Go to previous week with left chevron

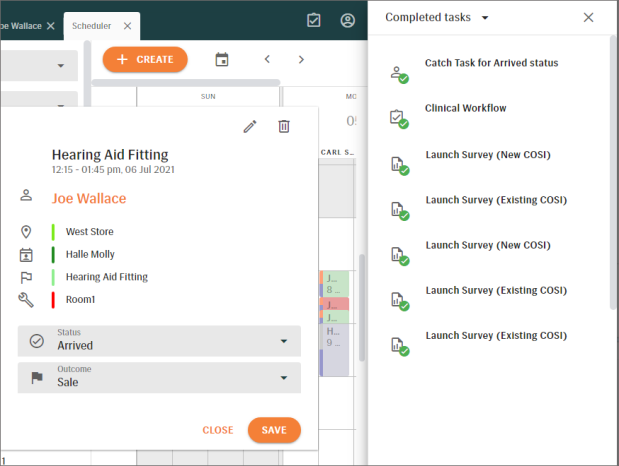[267, 59]
